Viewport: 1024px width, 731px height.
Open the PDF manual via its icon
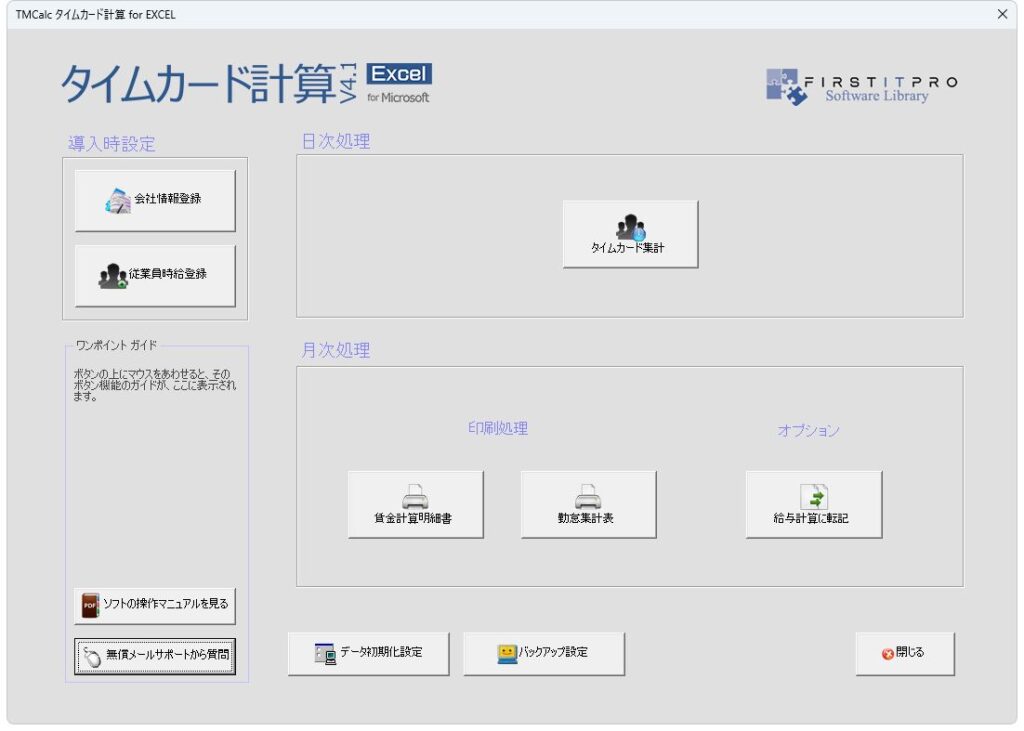[x=91, y=605]
